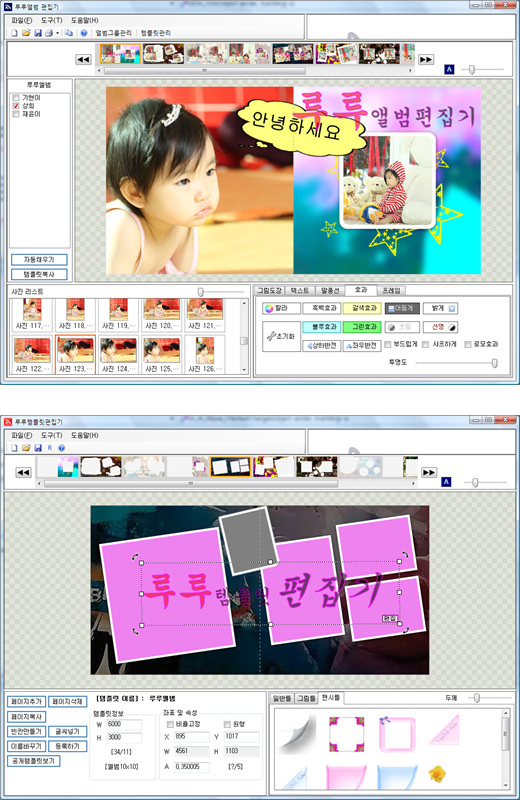Viewport: 520px width, 800px height.
Task: Click Save icon in template editor toolbar
Action: point(38,448)
